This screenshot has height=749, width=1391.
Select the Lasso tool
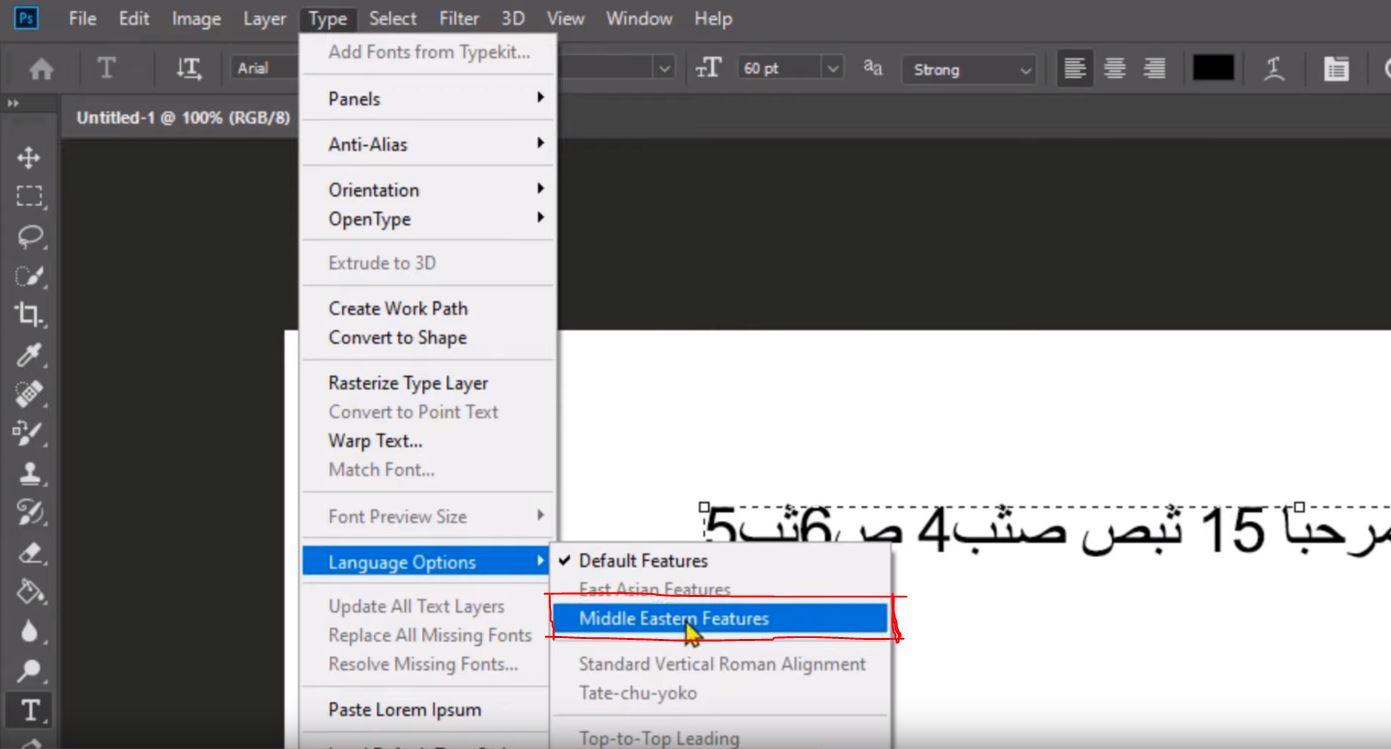click(x=29, y=236)
